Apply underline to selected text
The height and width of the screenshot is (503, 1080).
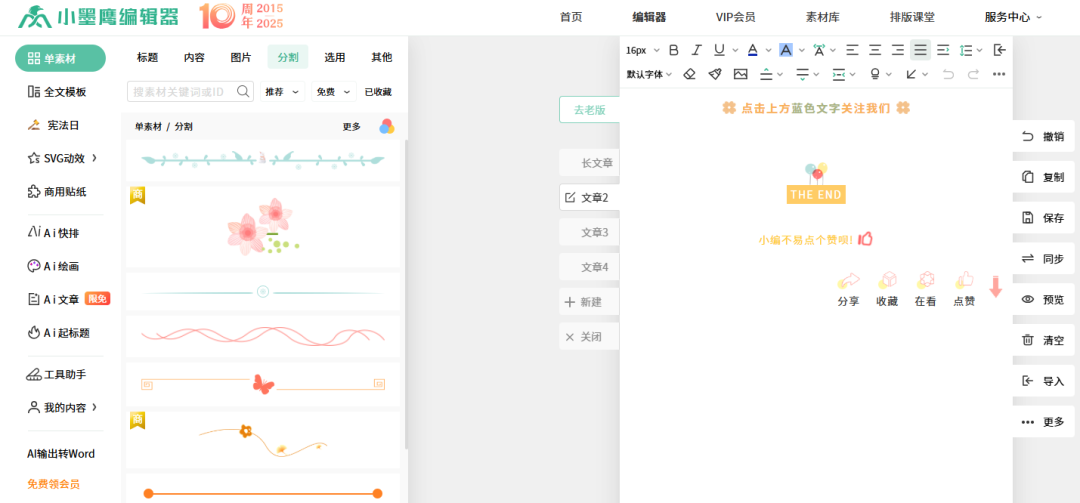click(x=719, y=50)
